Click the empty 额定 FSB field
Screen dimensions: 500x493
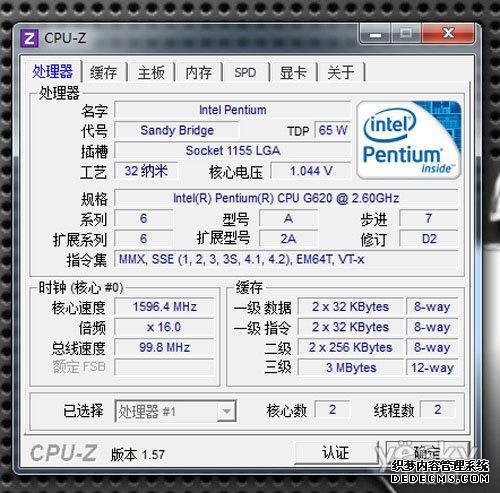(164, 367)
